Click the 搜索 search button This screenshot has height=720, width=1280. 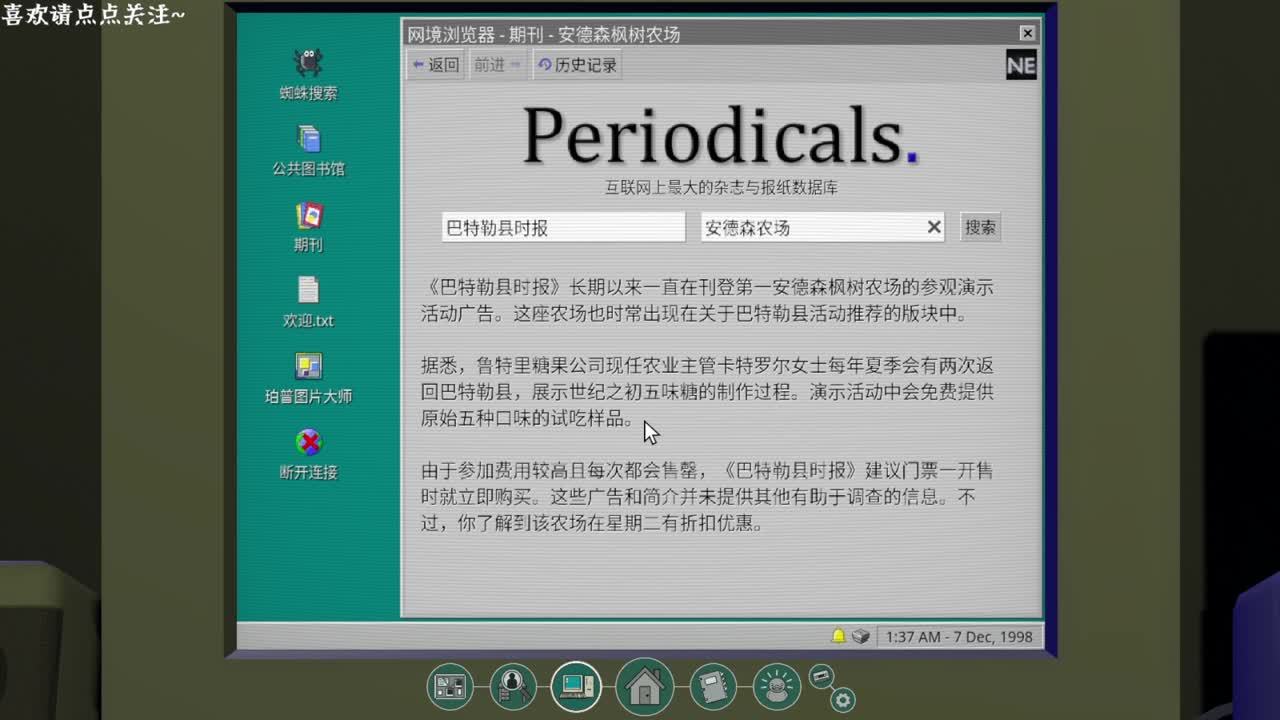pos(979,227)
